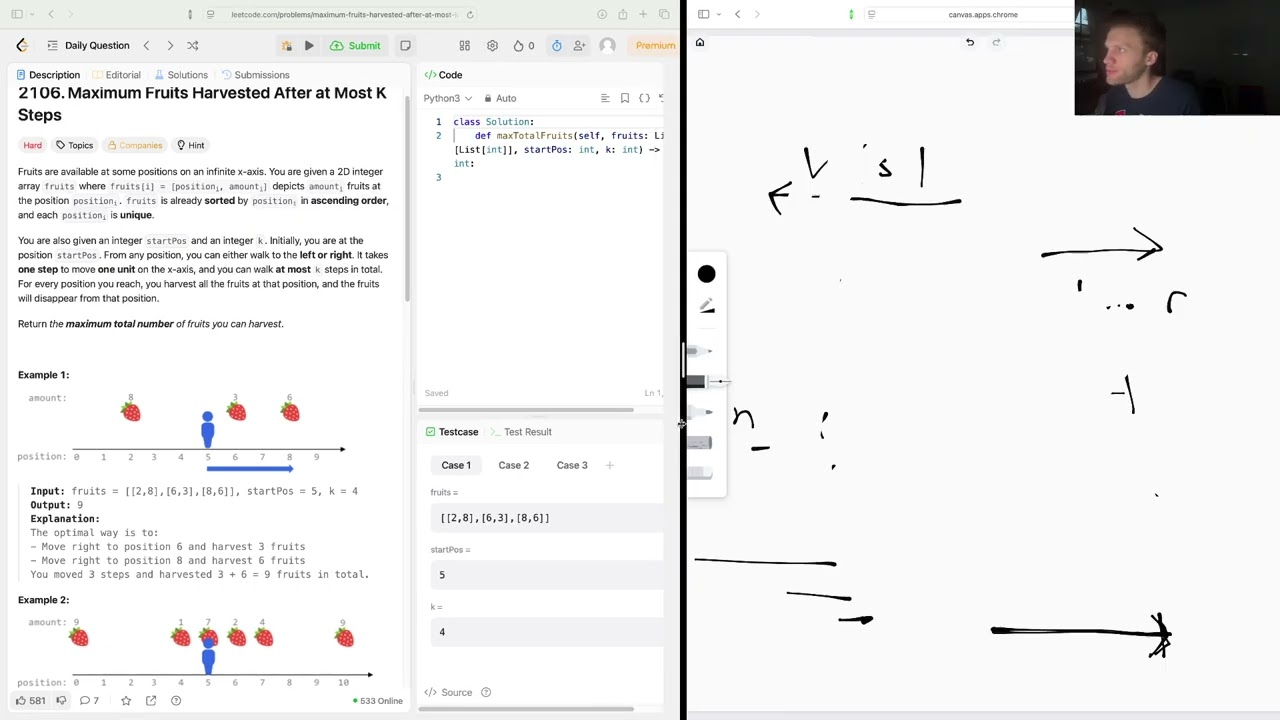Click the share icon in bottom bar
This screenshot has height=720, width=1280.
tap(151, 700)
